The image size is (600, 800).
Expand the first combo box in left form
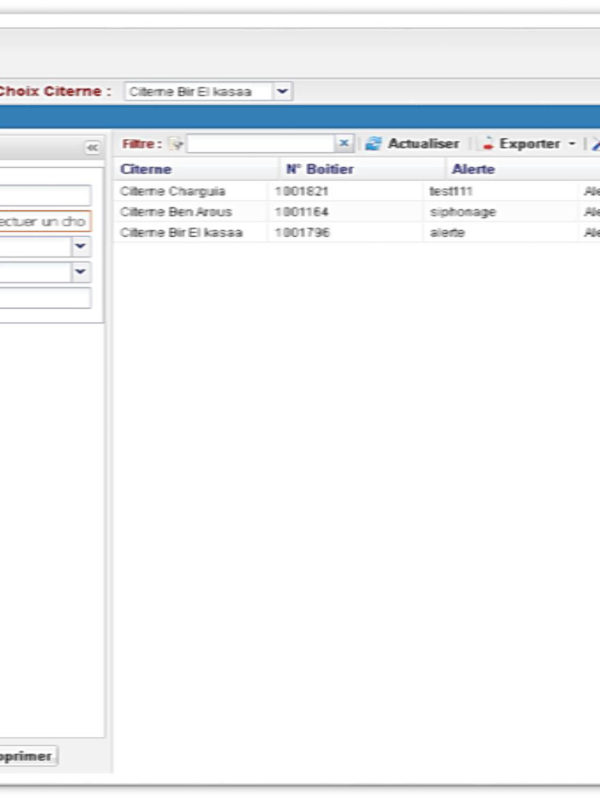tap(81, 247)
